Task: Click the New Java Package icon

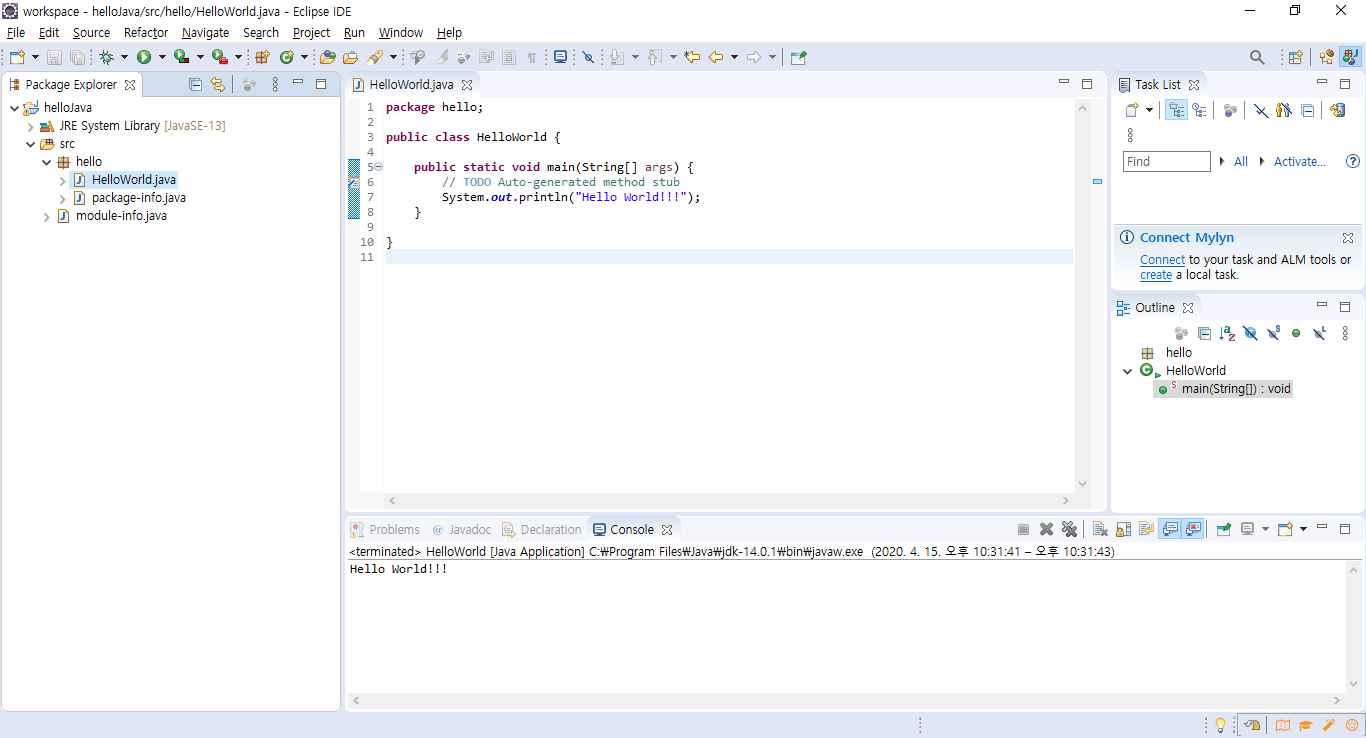Action: [262, 58]
